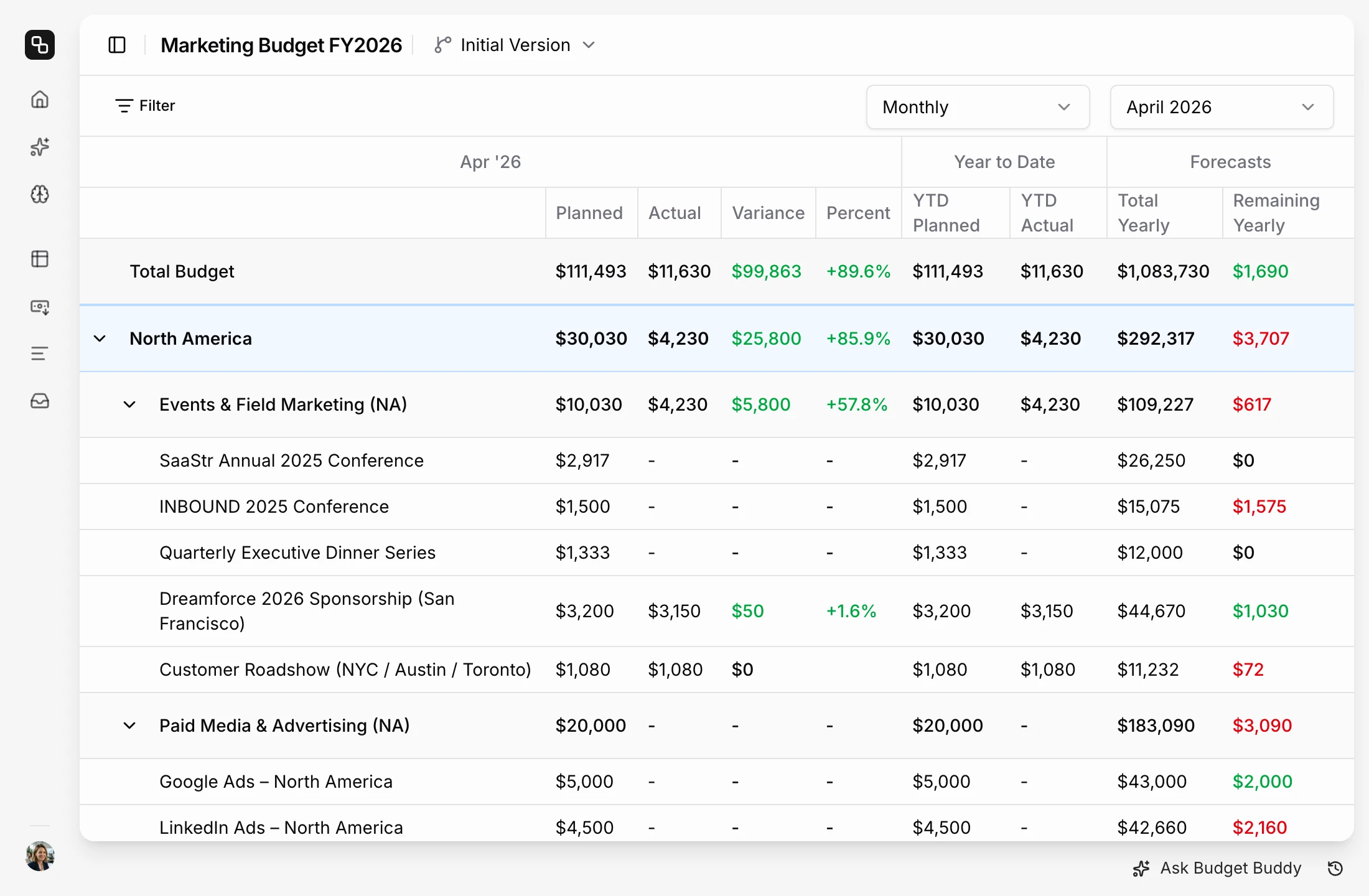Open the Monthly period dropdown
Image resolution: width=1369 pixels, height=896 pixels.
pyautogui.click(x=978, y=107)
